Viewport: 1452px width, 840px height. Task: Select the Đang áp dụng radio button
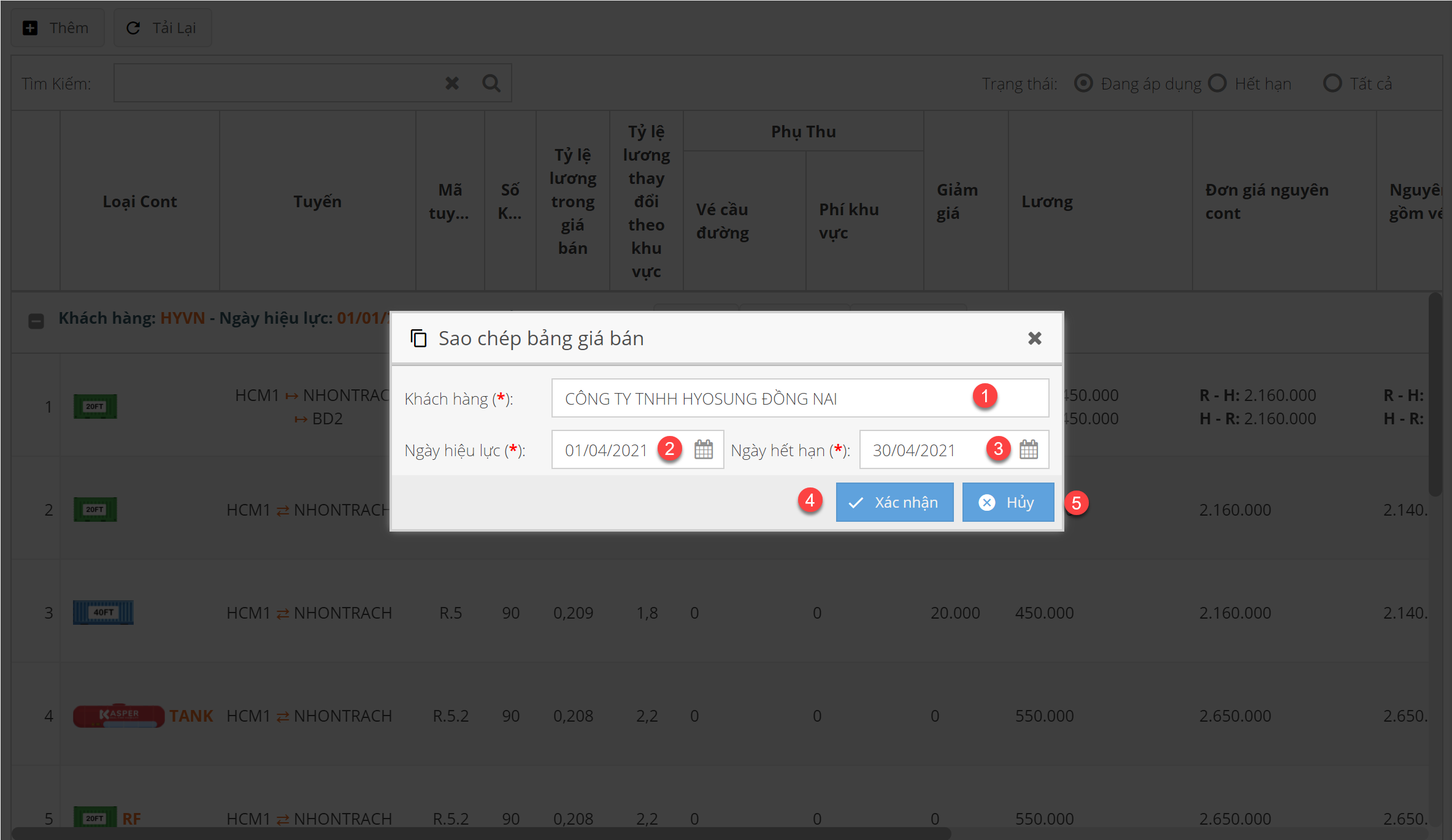(1083, 83)
